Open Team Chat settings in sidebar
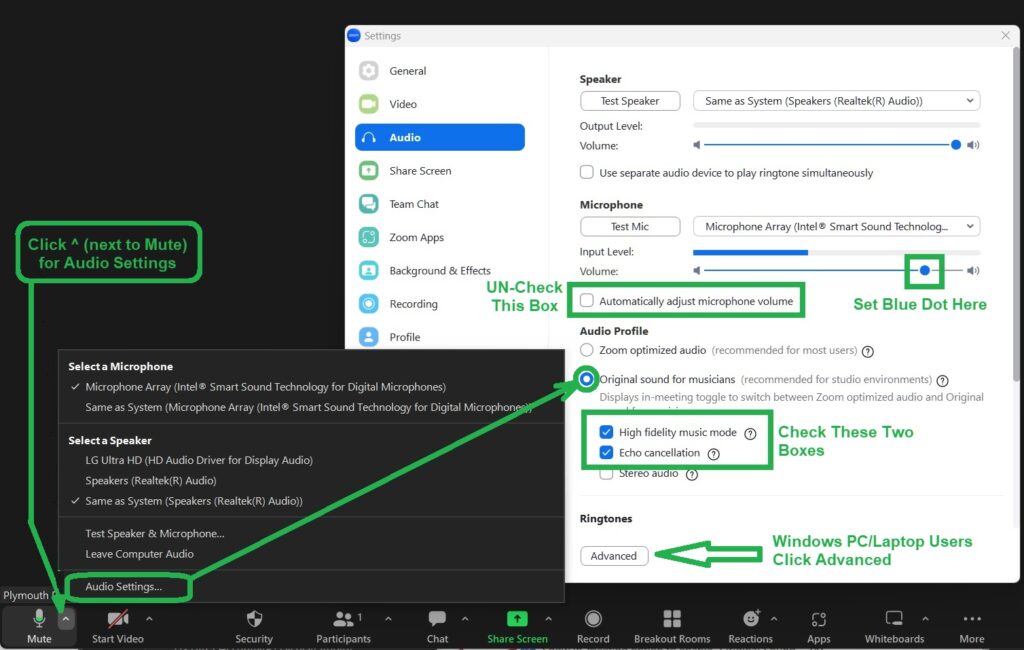This screenshot has width=1024, height=650. click(440, 204)
